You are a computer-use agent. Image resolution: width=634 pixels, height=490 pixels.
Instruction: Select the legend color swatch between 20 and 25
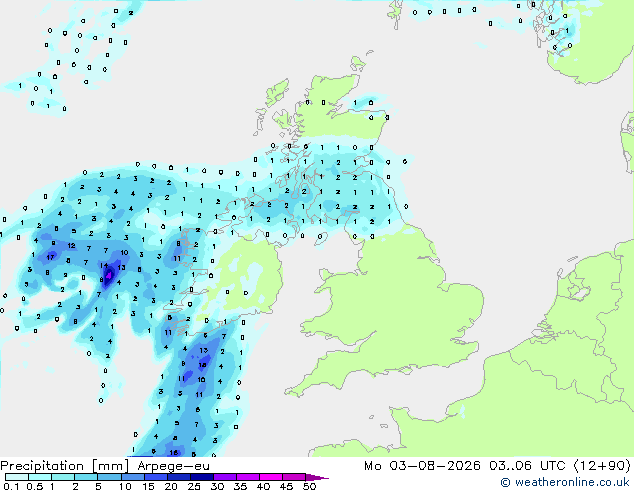point(179,477)
